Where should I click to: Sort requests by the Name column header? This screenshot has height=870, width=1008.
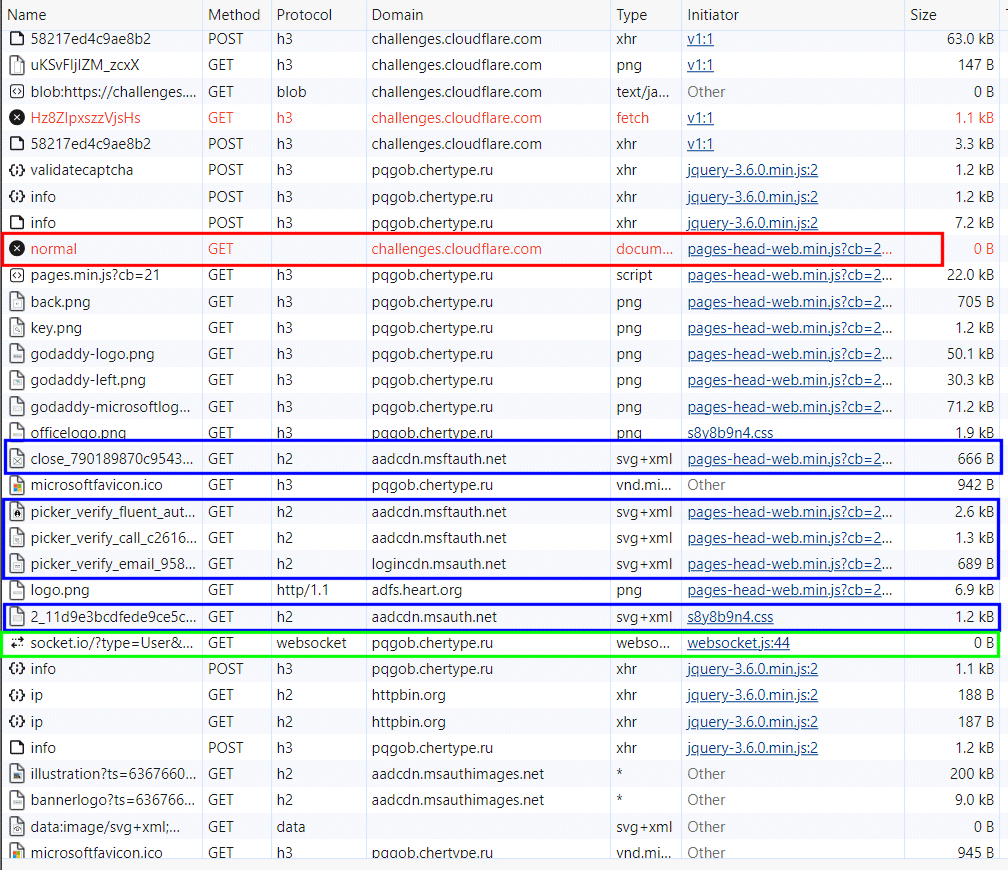click(27, 15)
